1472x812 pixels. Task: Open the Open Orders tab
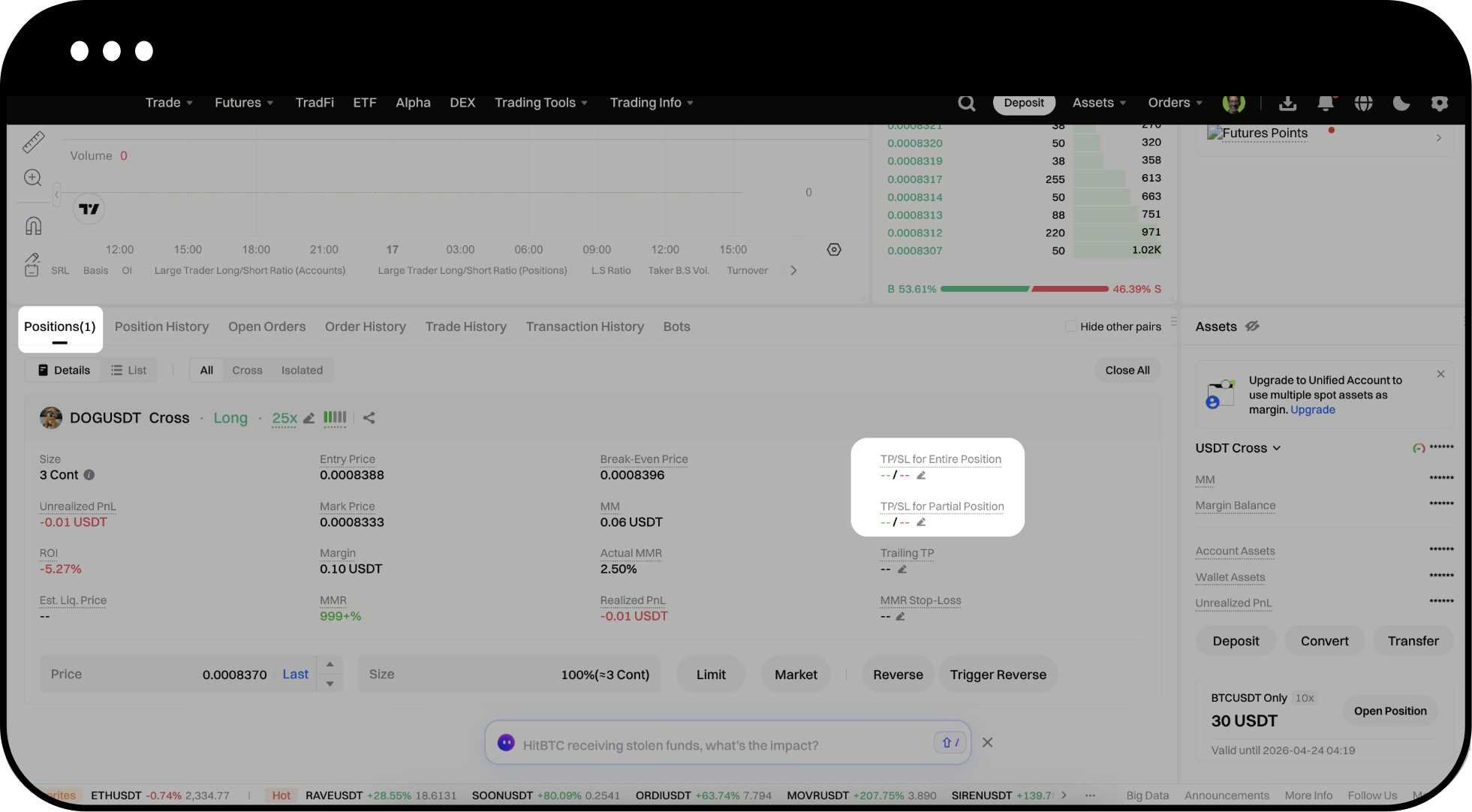266,326
